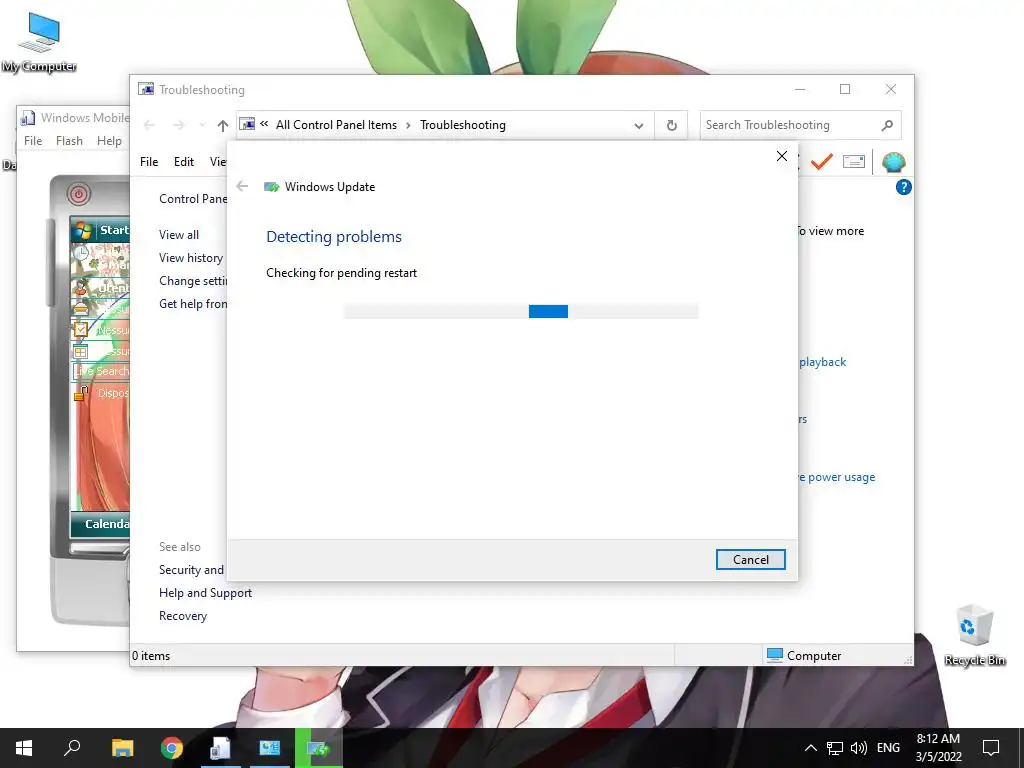This screenshot has height=768, width=1024.
Task: Open Google Chrome from taskbar
Action: (x=171, y=748)
